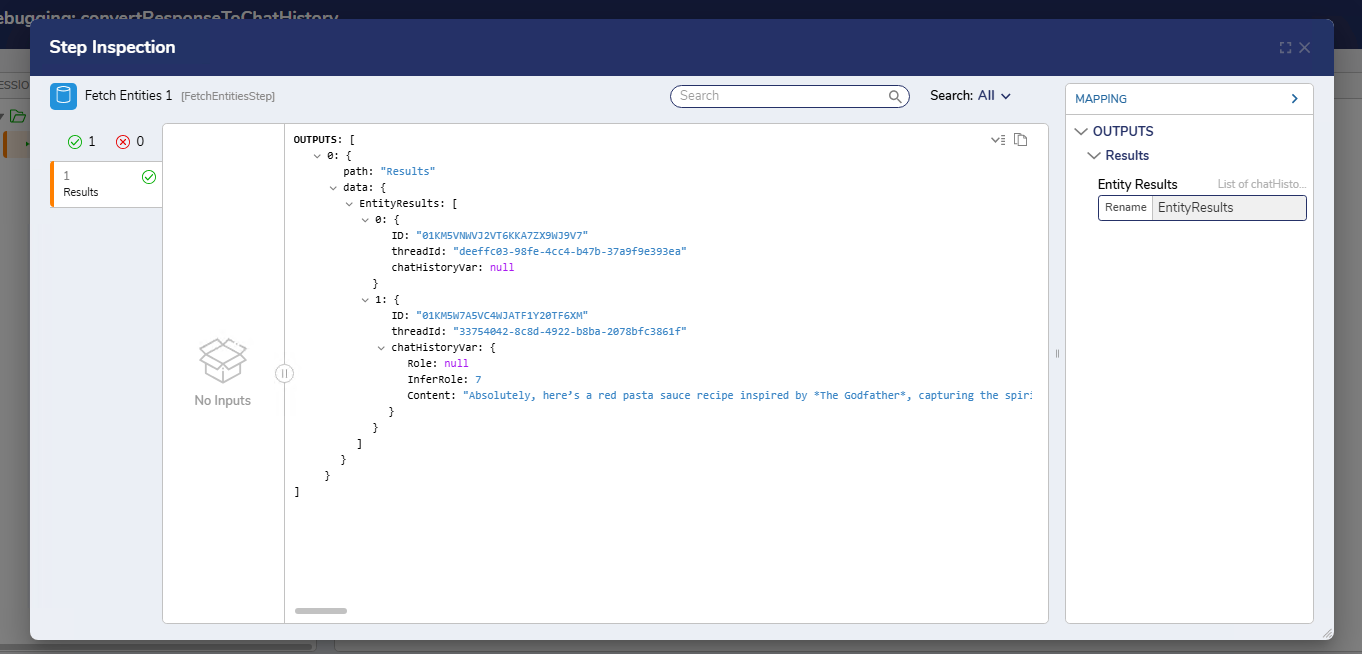Collapse the OUTPUTS section in mapping panel
The image size is (1362, 654).
1081,131
